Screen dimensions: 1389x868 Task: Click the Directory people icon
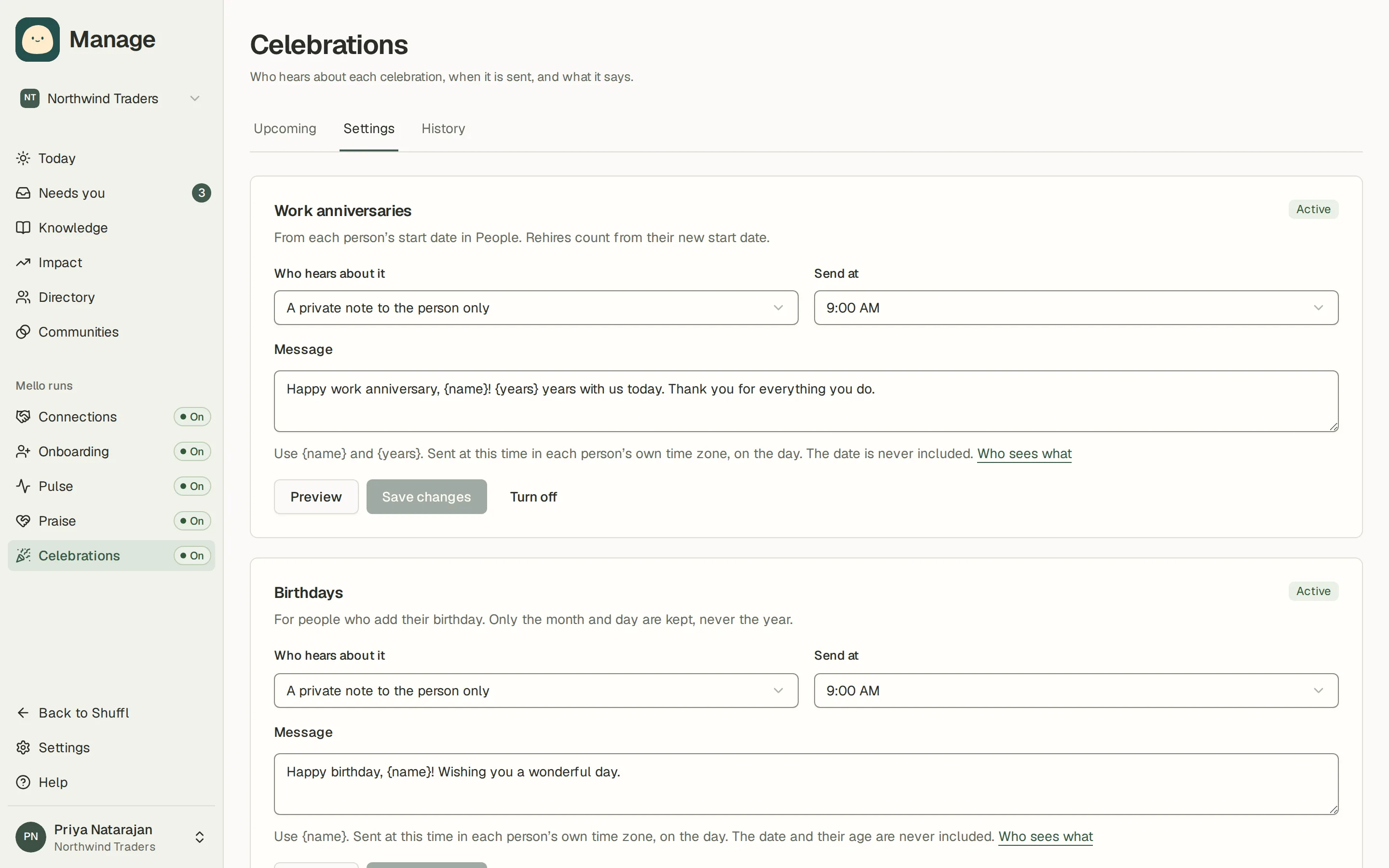[23, 298]
